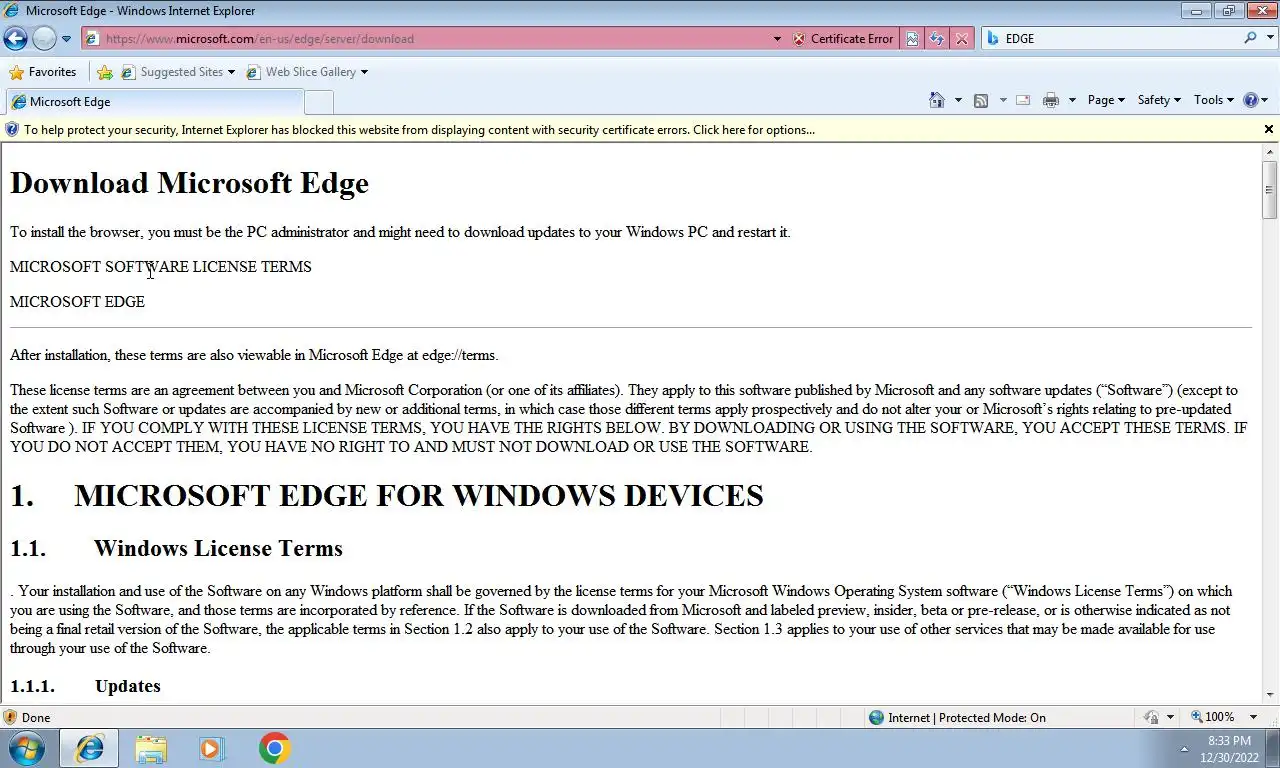Viewport: 1280px width, 768px height.
Task: Click the Microsoft Edge icon on the tab
Action: click(18, 102)
